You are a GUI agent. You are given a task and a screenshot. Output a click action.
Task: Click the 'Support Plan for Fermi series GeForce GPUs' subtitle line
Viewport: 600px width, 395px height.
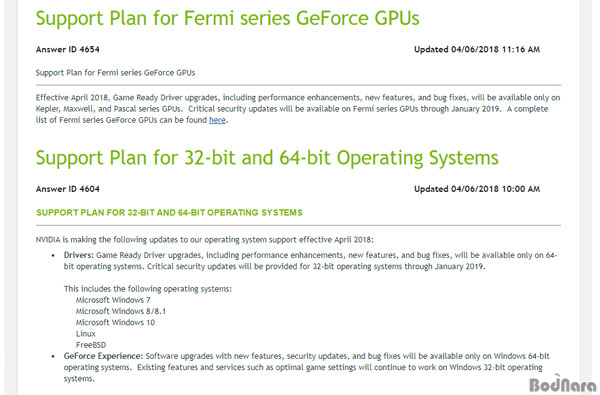(x=115, y=73)
